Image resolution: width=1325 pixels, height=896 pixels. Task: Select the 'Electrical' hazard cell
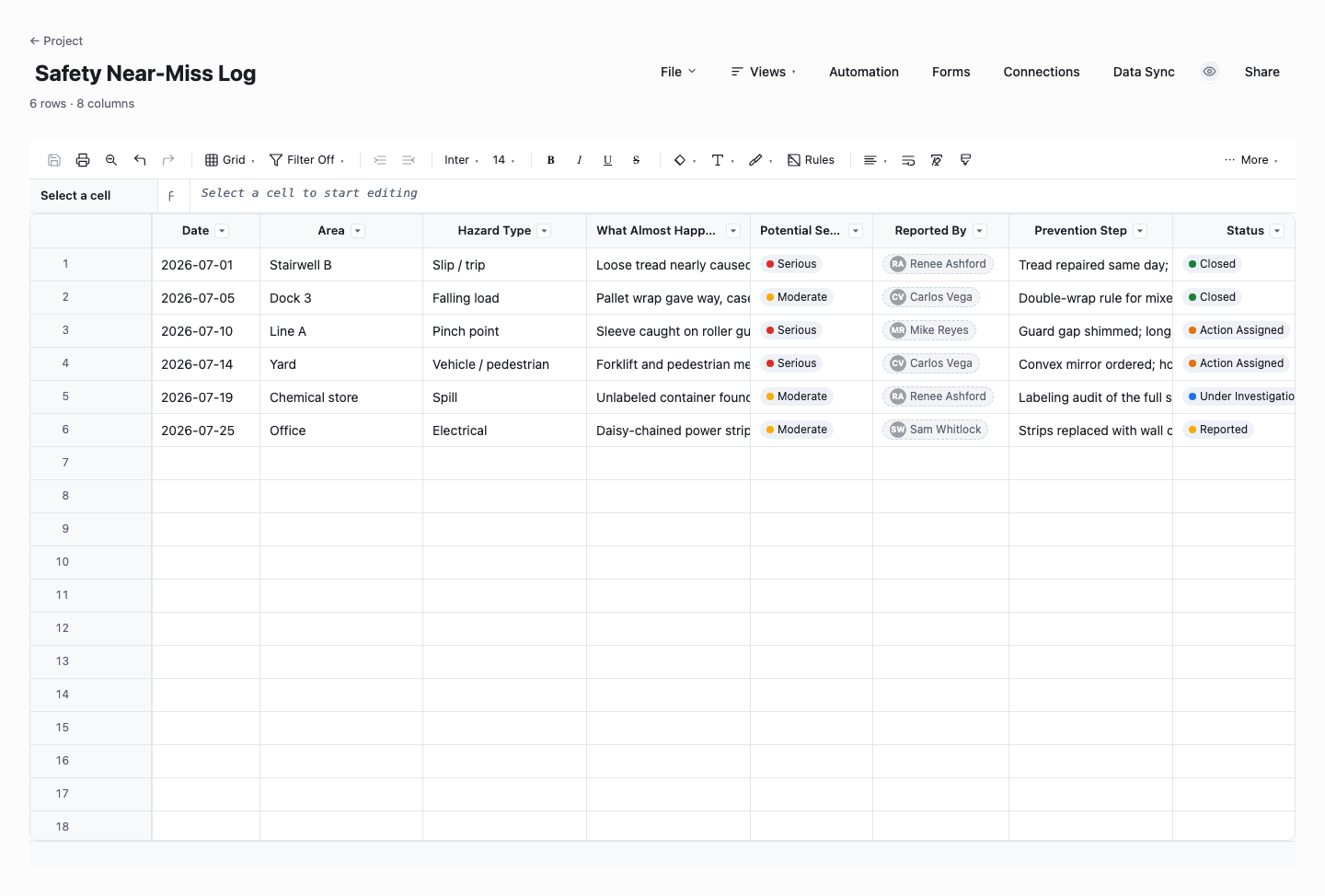pyautogui.click(x=505, y=431)
